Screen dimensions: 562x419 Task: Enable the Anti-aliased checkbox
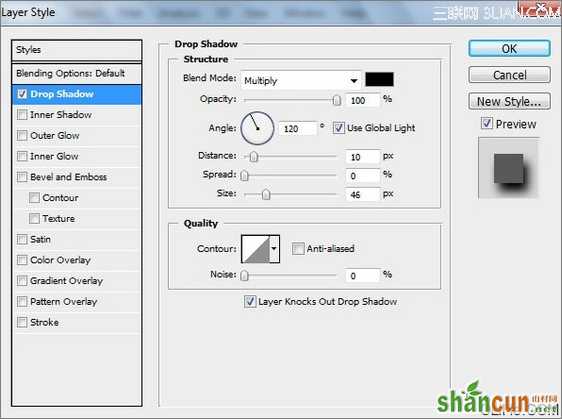[298, 248]
